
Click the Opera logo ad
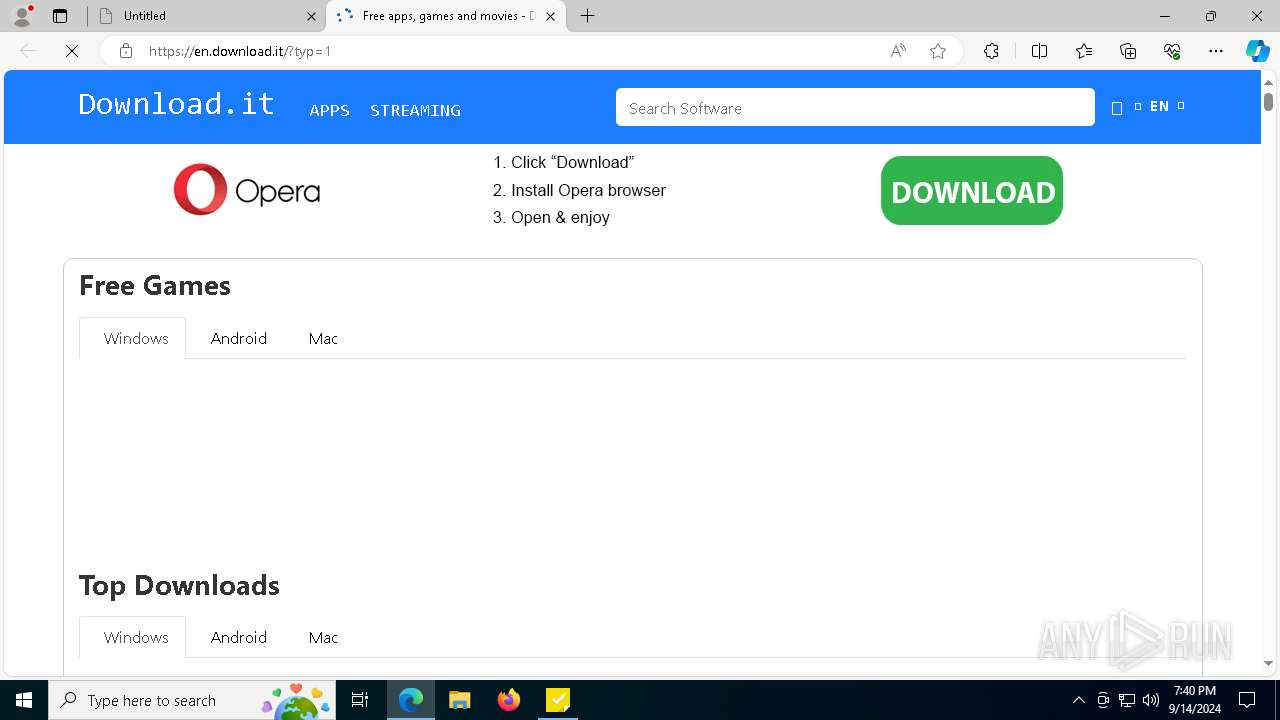tap(247, 190)
